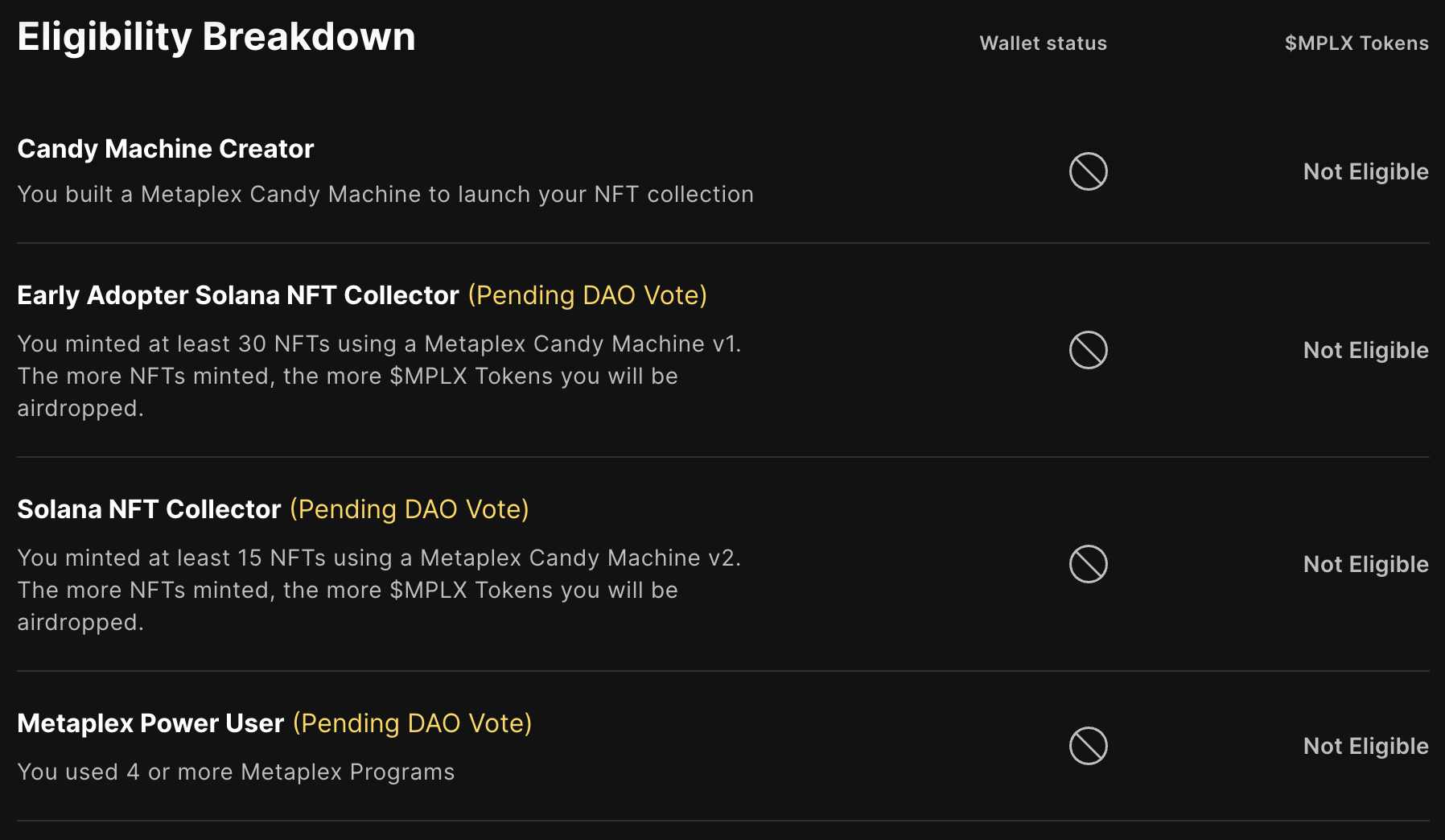Select the Solana NFT Collector title
This screenshot has height=840, width=1445.
149,509
